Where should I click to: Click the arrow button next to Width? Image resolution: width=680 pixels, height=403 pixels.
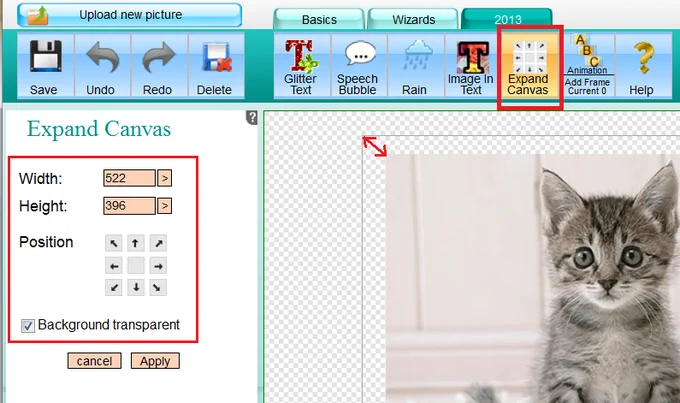164,178
